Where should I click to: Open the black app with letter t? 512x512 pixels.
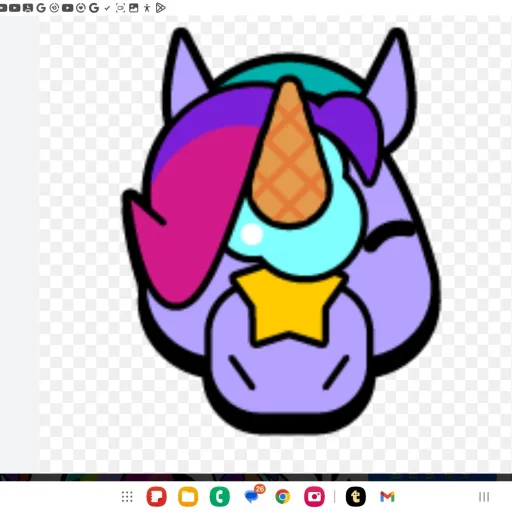click(x=355, y=497)
